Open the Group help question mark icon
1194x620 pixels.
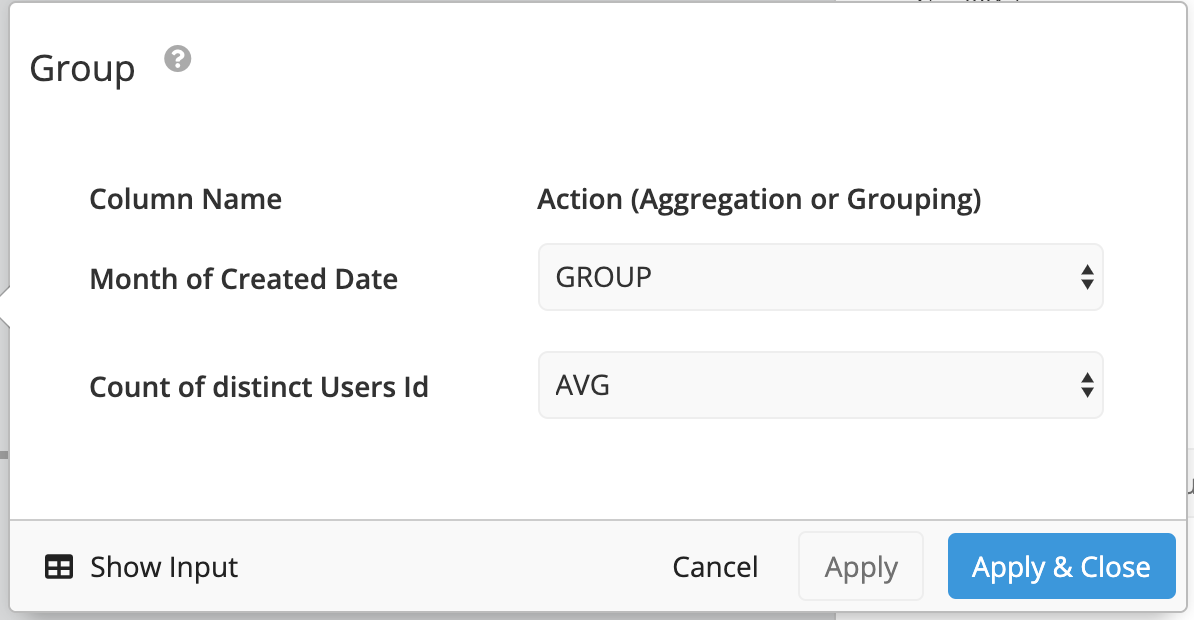tap(177, 59)
